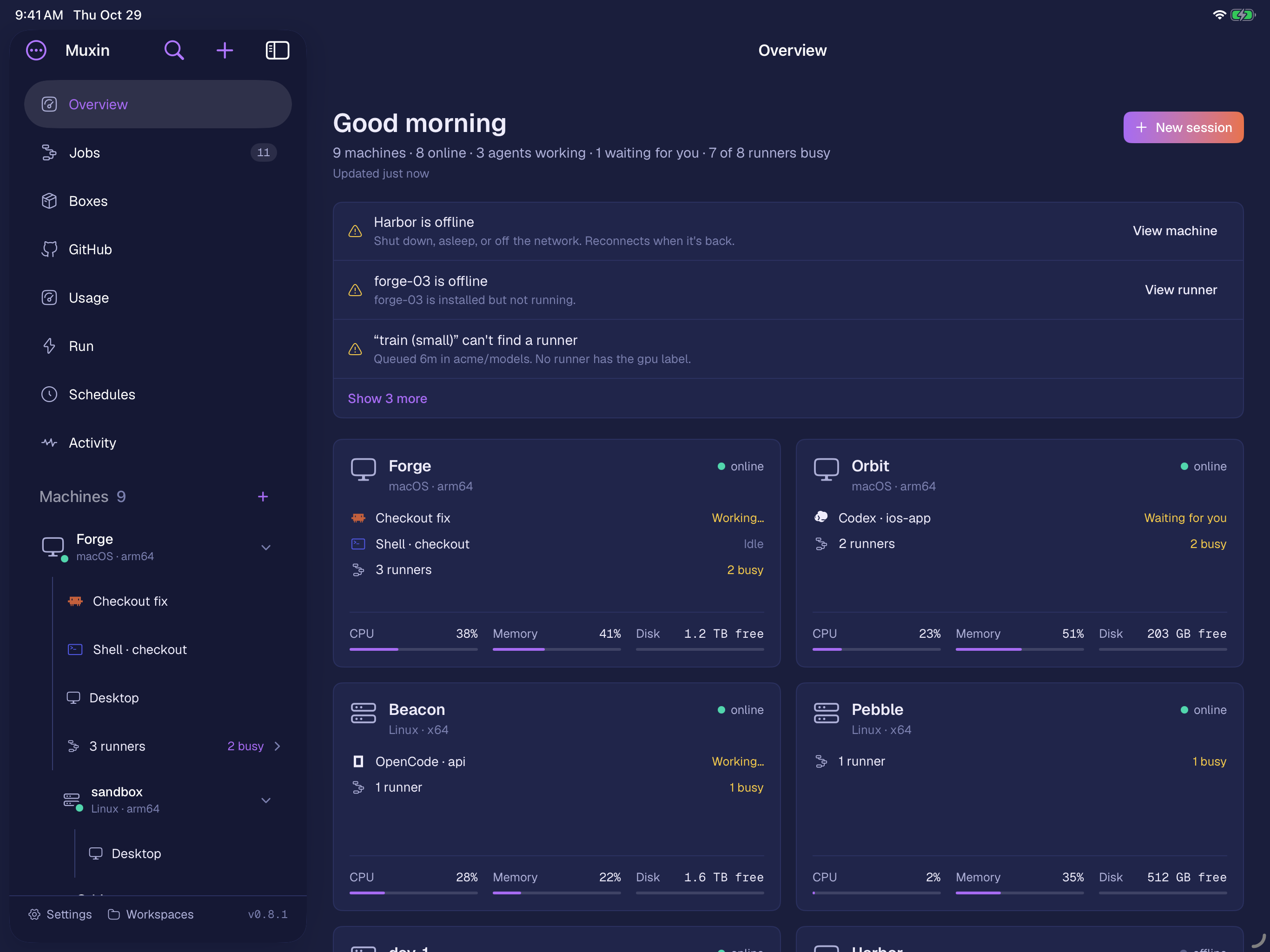
Task: Open Workspaces at sidebar bottom
Action: [x=151, y=914]
